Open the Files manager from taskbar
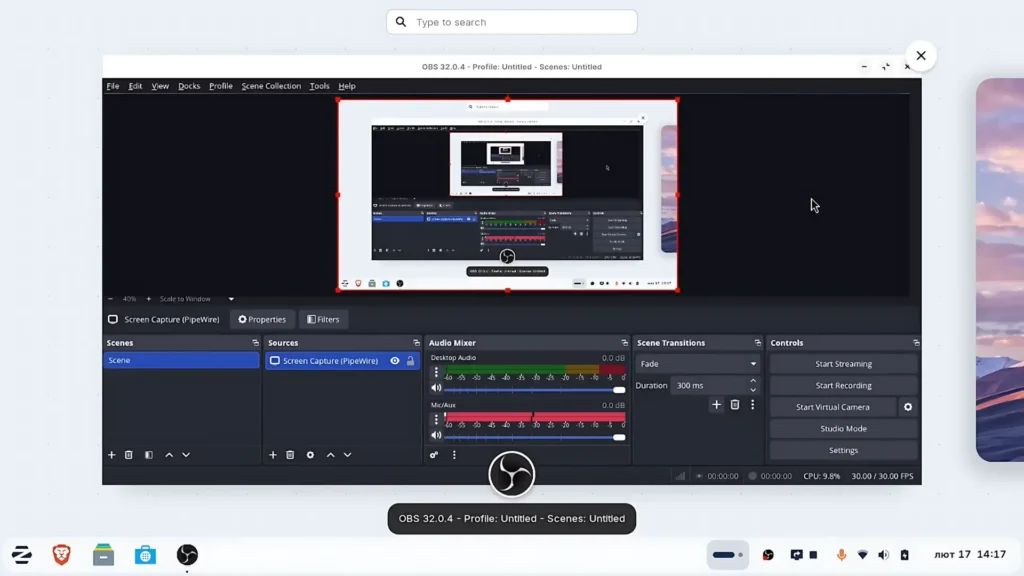 pos(103,555)
